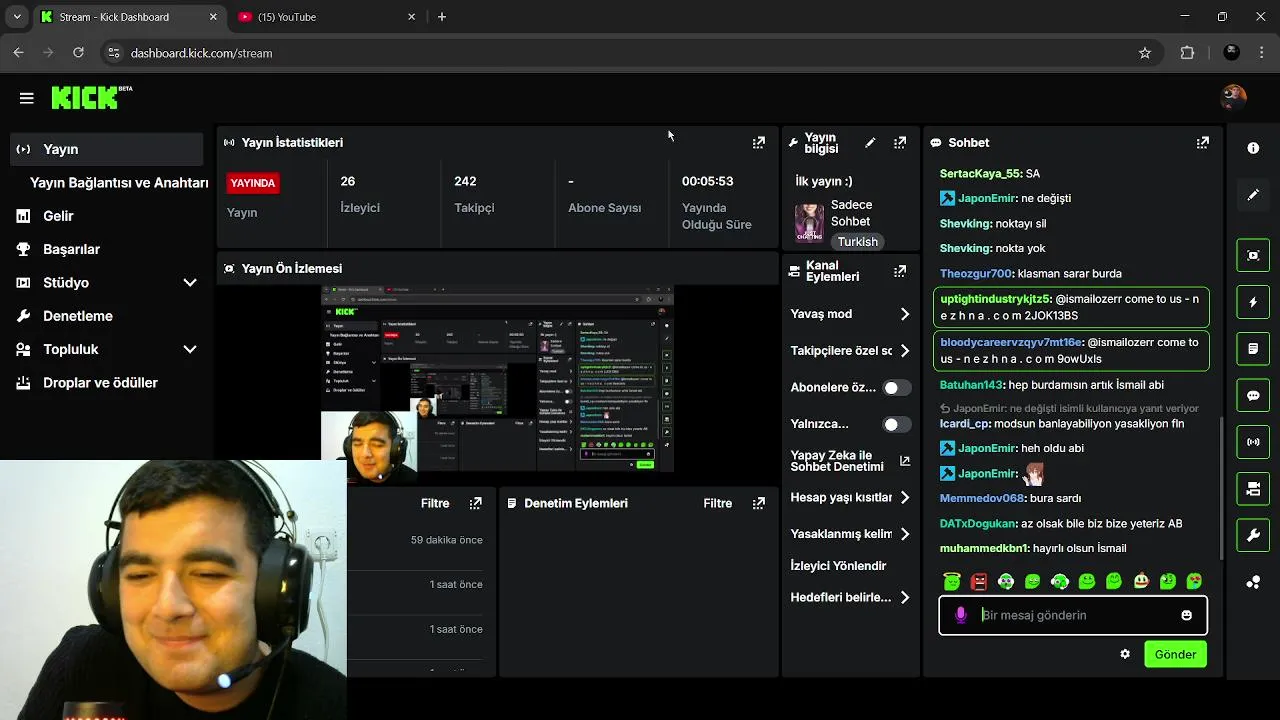The height and width of the screenshot is (720, 1280).
Task: Expand the Stüdyo sidebar section
Action: coord(190,283)
